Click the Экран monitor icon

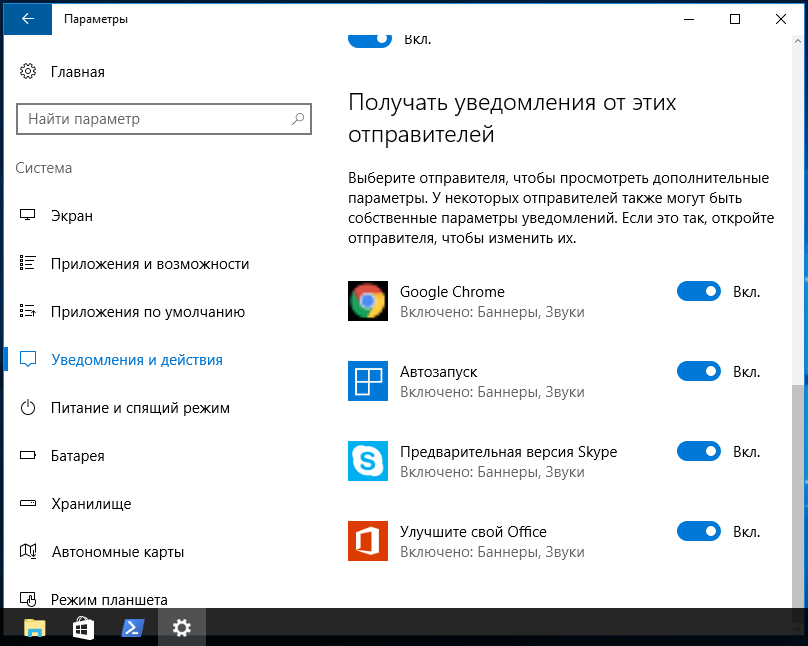pyautogui.click(x=28, y=215)
